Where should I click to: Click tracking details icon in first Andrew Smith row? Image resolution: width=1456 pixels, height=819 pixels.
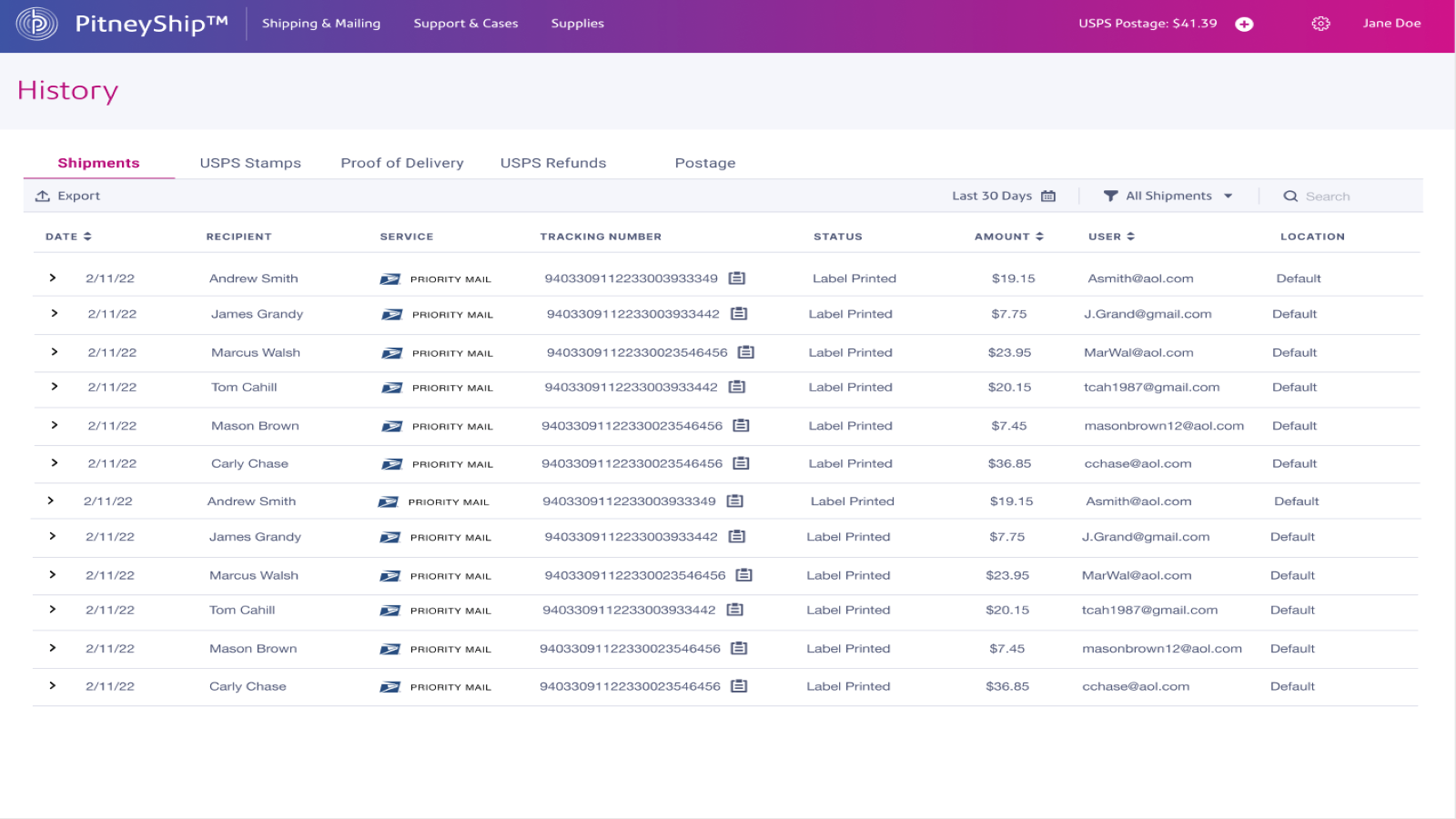pyautogui.click(x=737, y=278)
